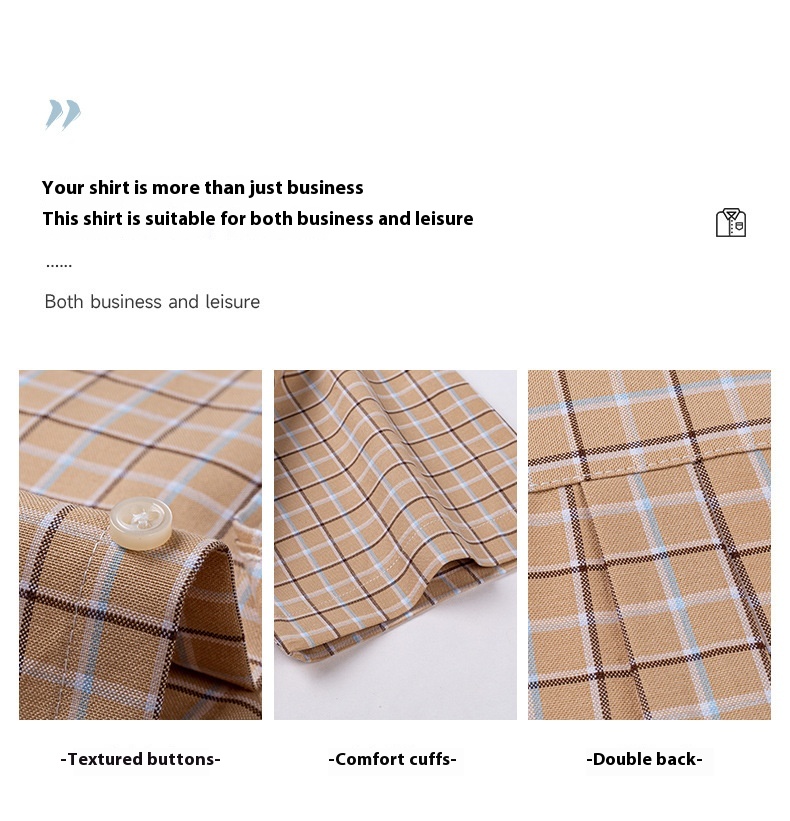Open the Textured buttons photo
The height and width of the screenshot is (821, 790).
click(140, 545)
